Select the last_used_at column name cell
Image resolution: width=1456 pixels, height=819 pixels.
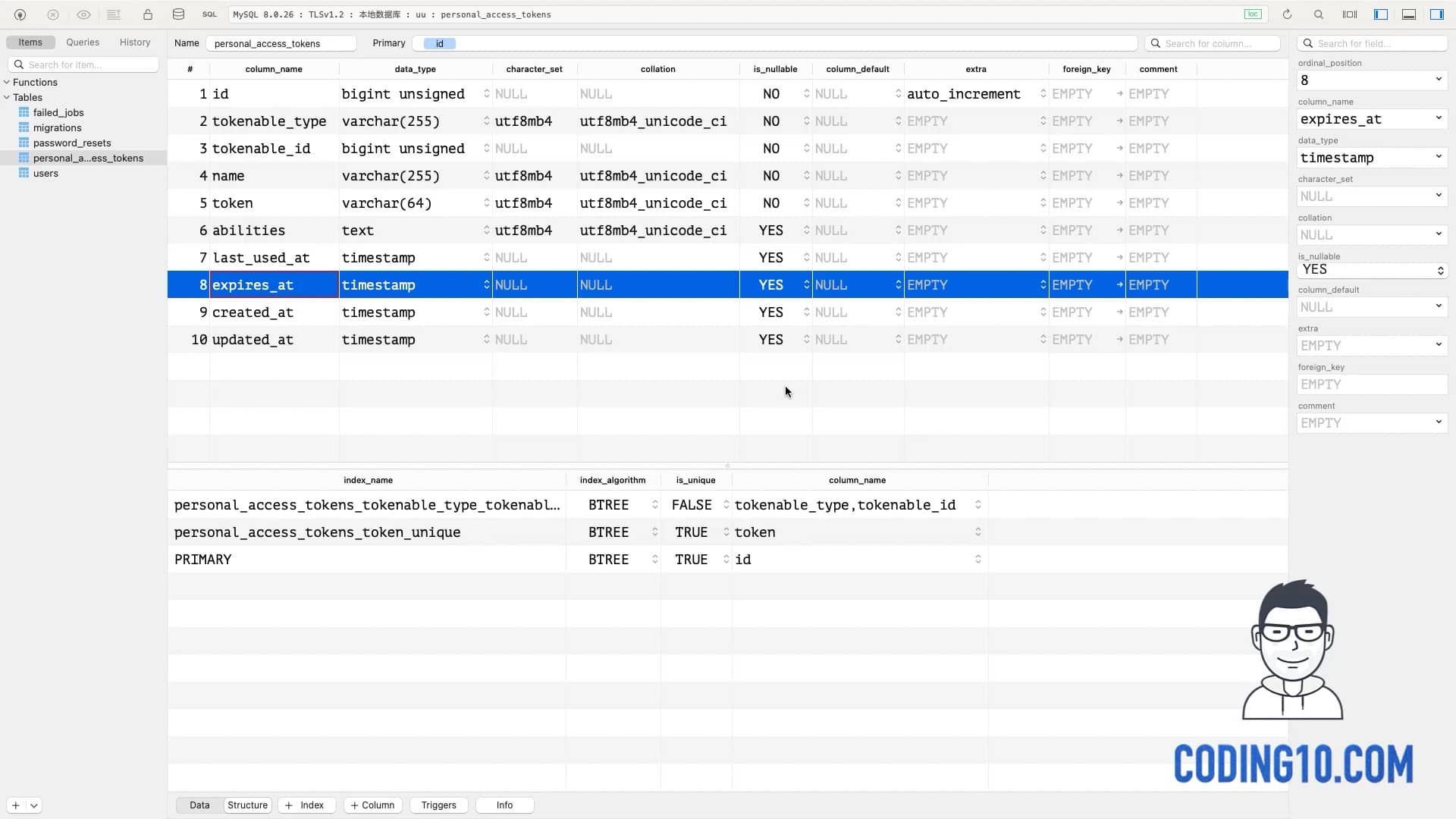274,257
